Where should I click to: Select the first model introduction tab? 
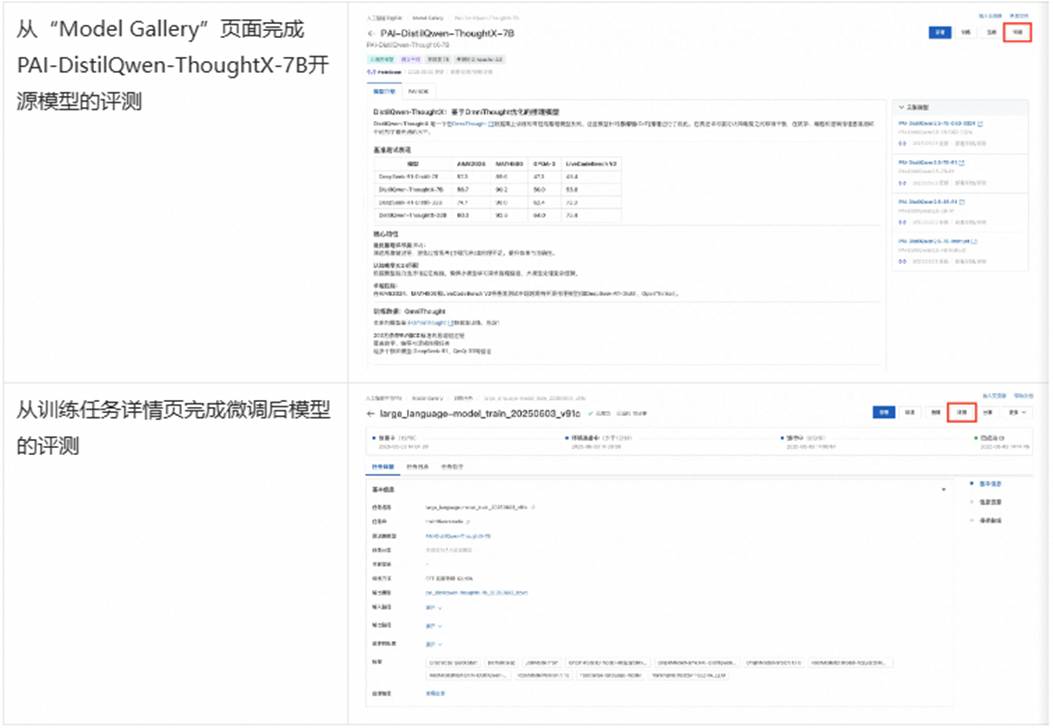coord(384,91)
